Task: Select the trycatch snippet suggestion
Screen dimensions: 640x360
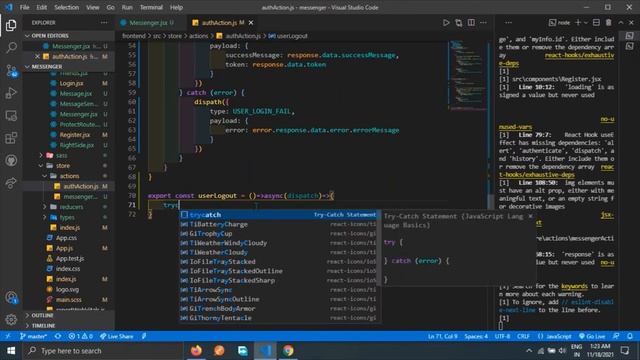Action: (x=278, y=215)
